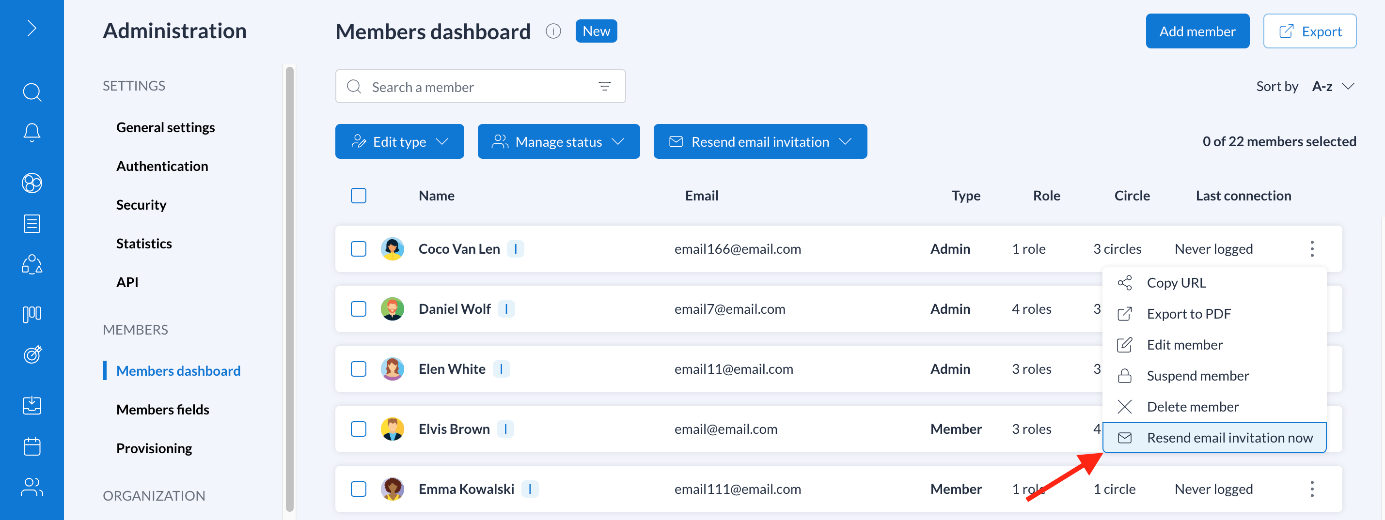Click the Email column header
This screenshot has width=1385, height=520.
pos(702,196)
